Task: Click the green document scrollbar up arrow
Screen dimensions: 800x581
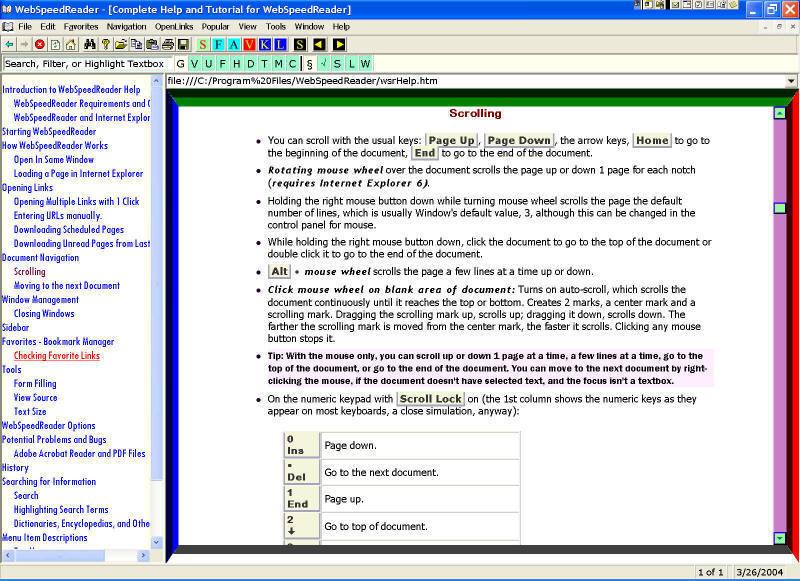Action: [x=780, y=113]
